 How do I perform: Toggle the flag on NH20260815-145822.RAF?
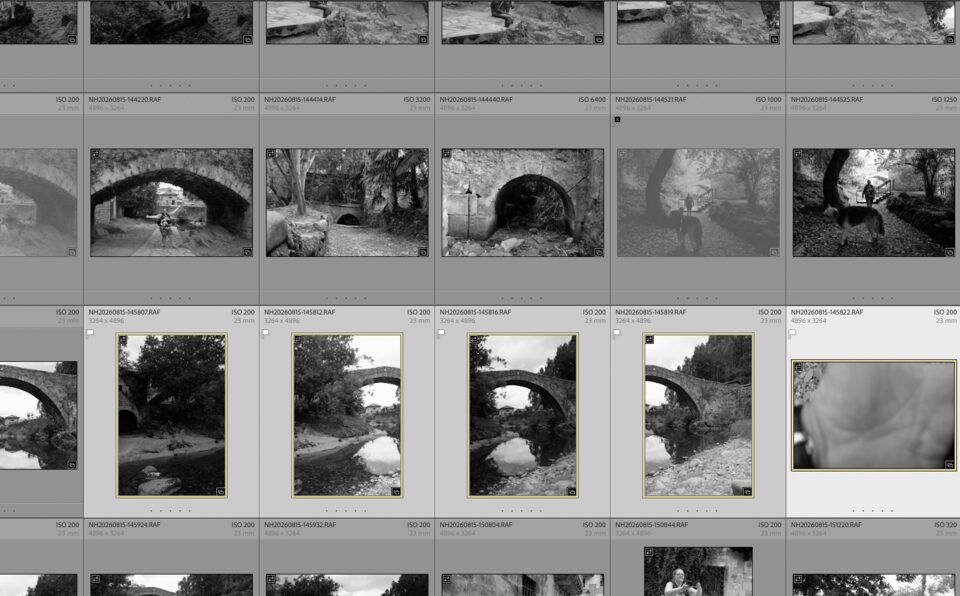[793, 333]
